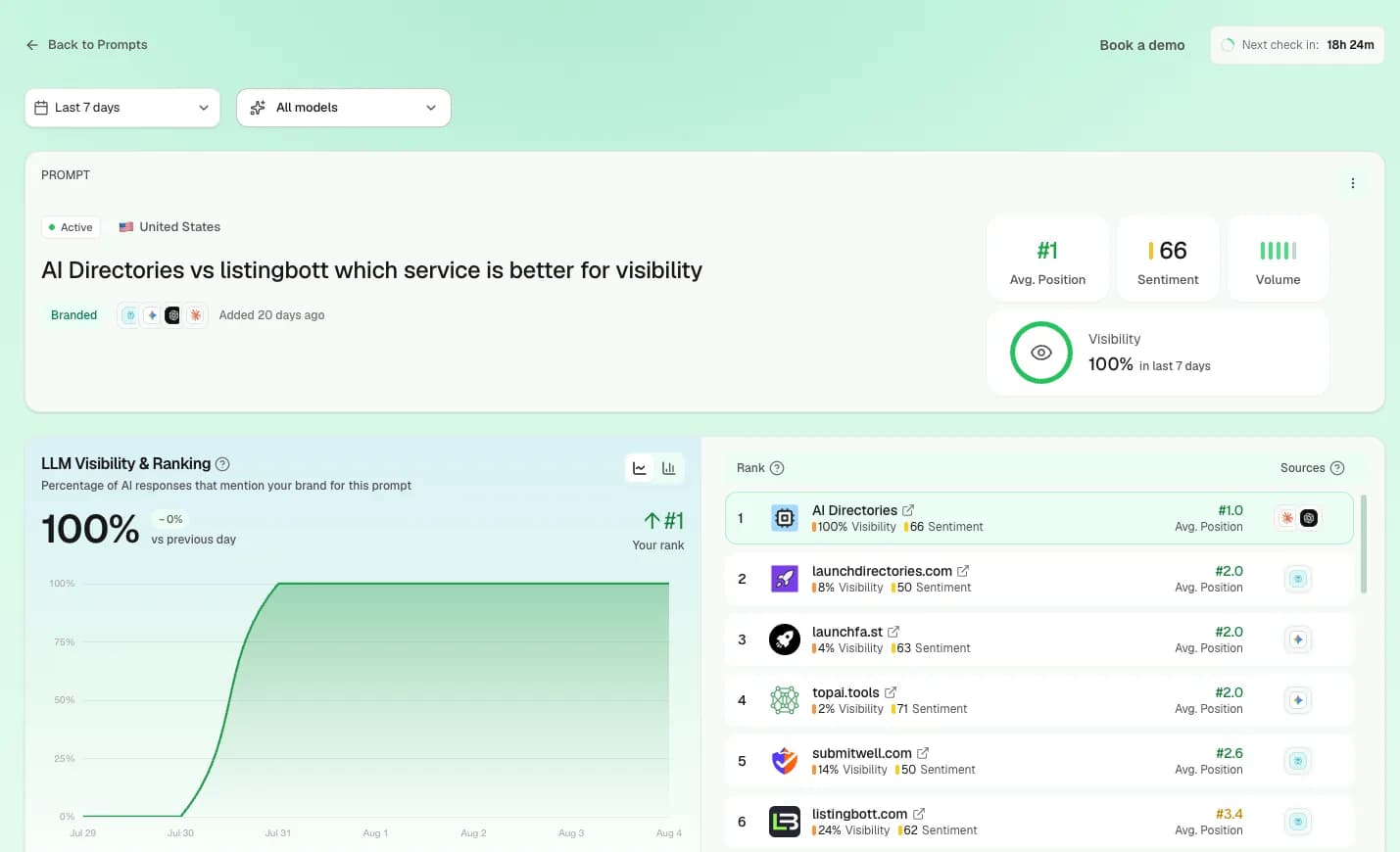Switch to bar chart view
This screenshot has width=1400, height=852.
669,468
